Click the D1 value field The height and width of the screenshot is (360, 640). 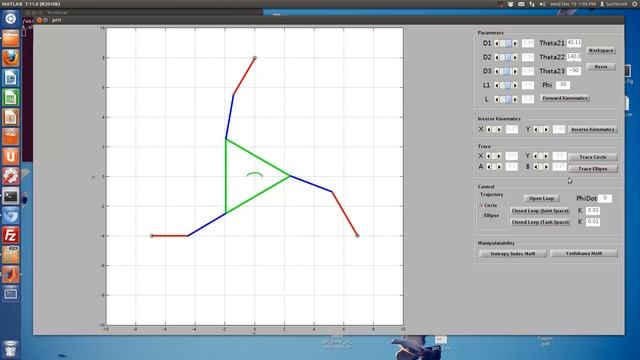click(528, 43)
